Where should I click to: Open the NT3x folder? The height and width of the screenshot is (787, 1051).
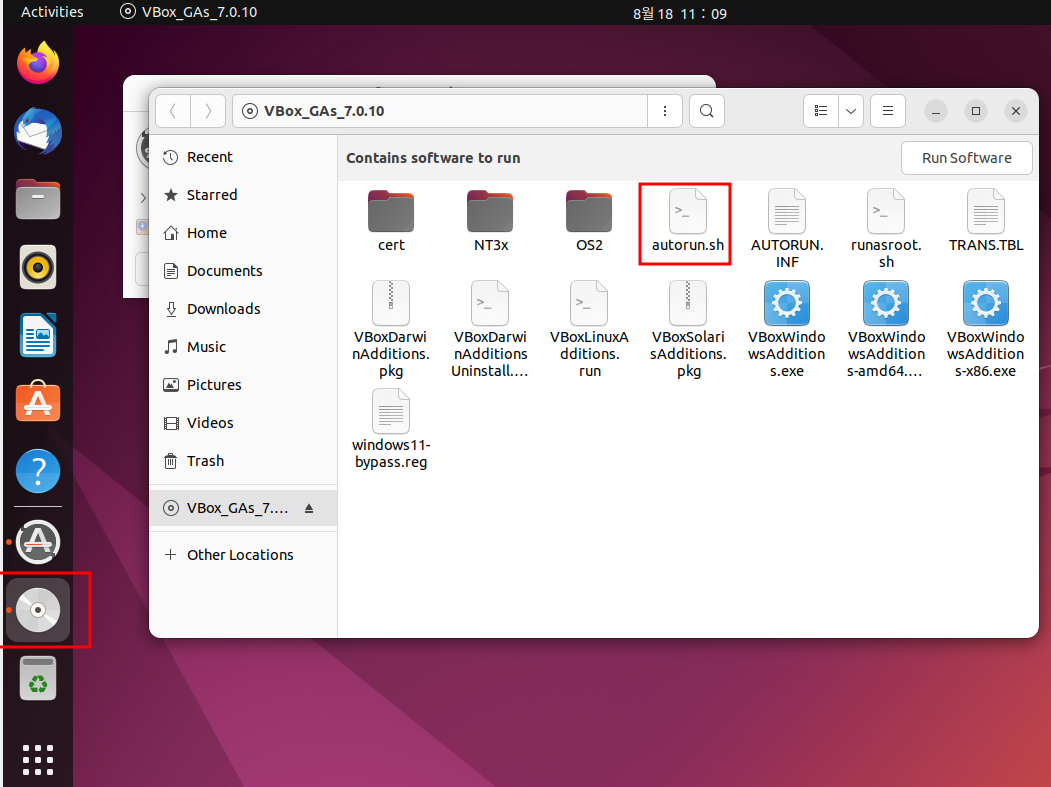click(490, 221)
